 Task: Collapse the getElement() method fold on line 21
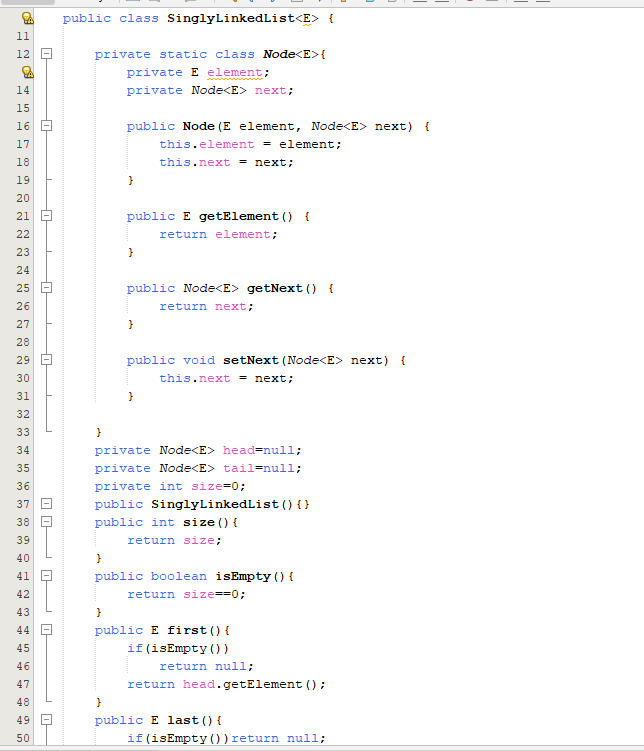46,216
